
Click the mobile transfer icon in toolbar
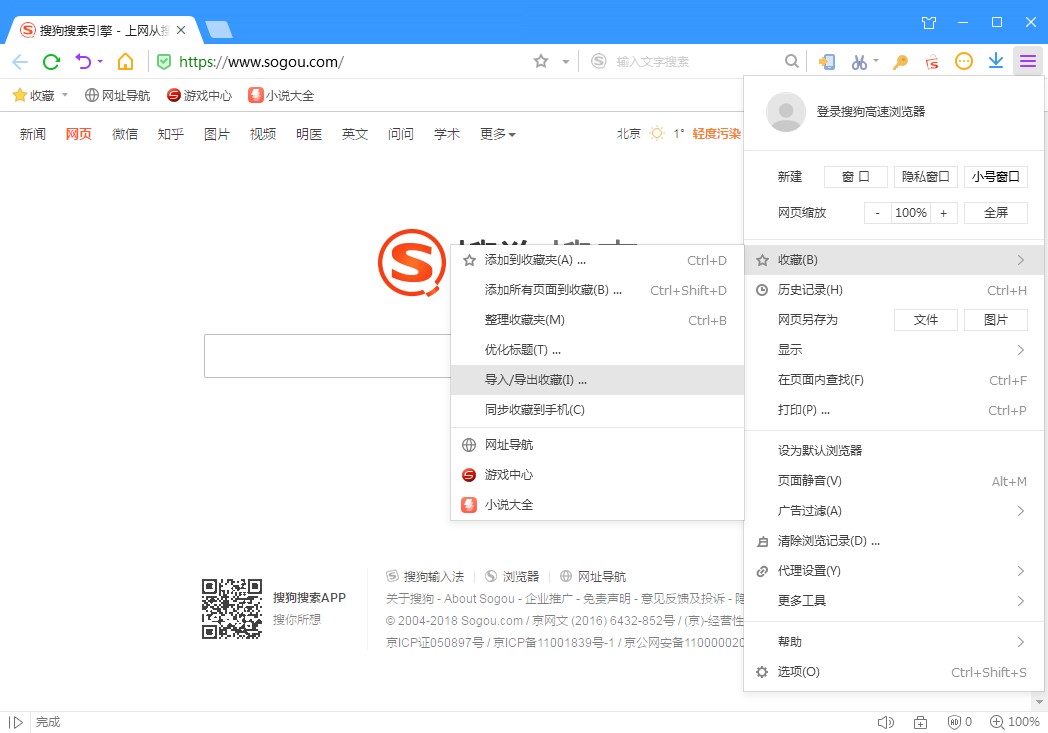(827, 62)
